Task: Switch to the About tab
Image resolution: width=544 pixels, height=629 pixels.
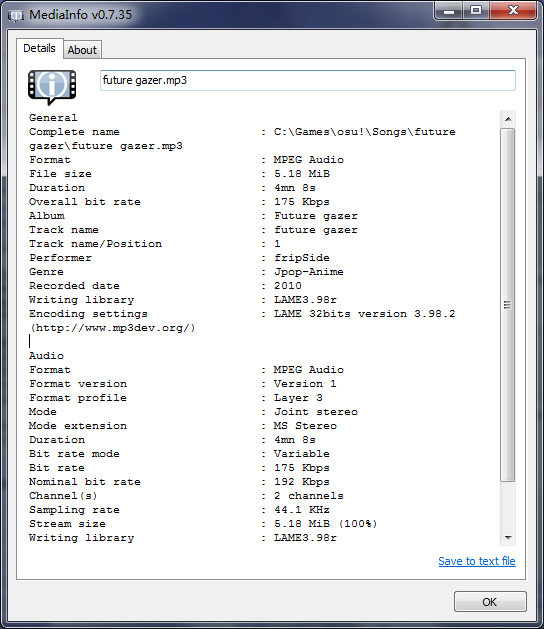Action: coord(82,50)
